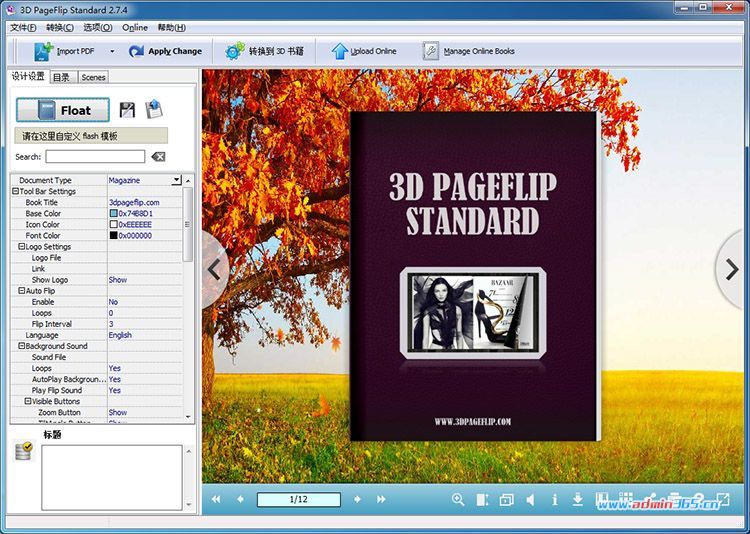Open the 转换(C) menu
This screenshot has height=534, width=750.
60,28
